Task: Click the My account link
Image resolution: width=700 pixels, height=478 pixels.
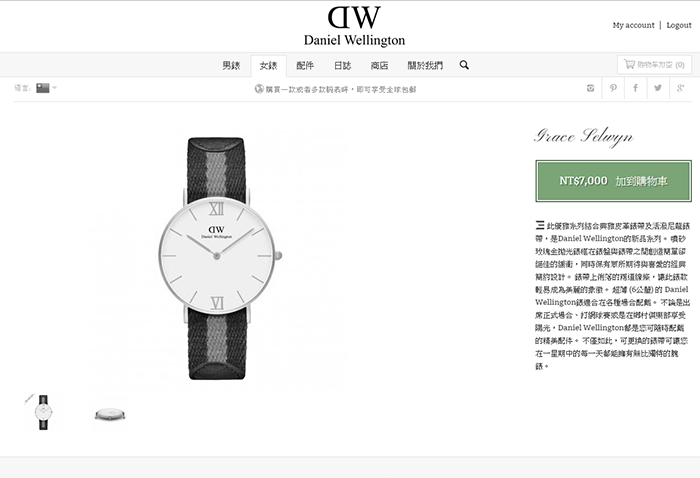Action: pos(633,25)
